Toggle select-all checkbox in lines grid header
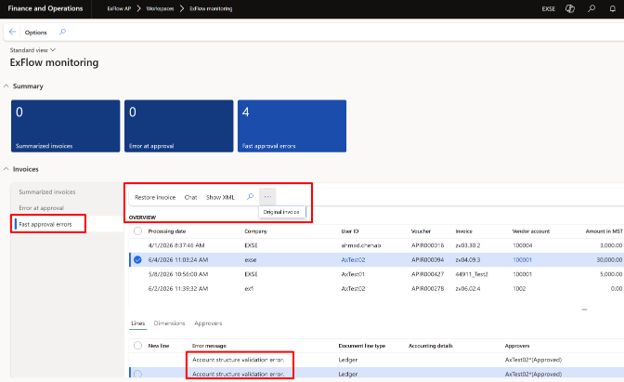Image resolution: width=624 pixels, height=382 pixels. (138, 345)
